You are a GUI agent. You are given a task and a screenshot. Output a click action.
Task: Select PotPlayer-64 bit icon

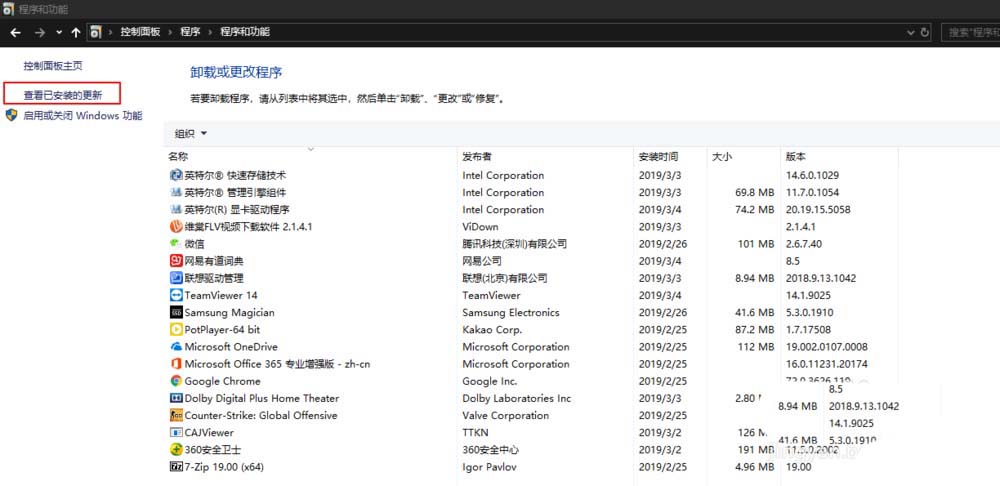[x=176, y=330]
